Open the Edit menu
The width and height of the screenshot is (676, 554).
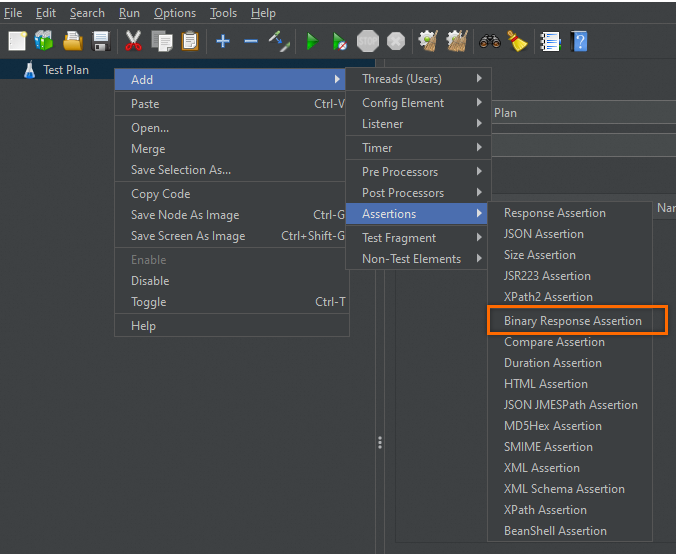point(46,13)
